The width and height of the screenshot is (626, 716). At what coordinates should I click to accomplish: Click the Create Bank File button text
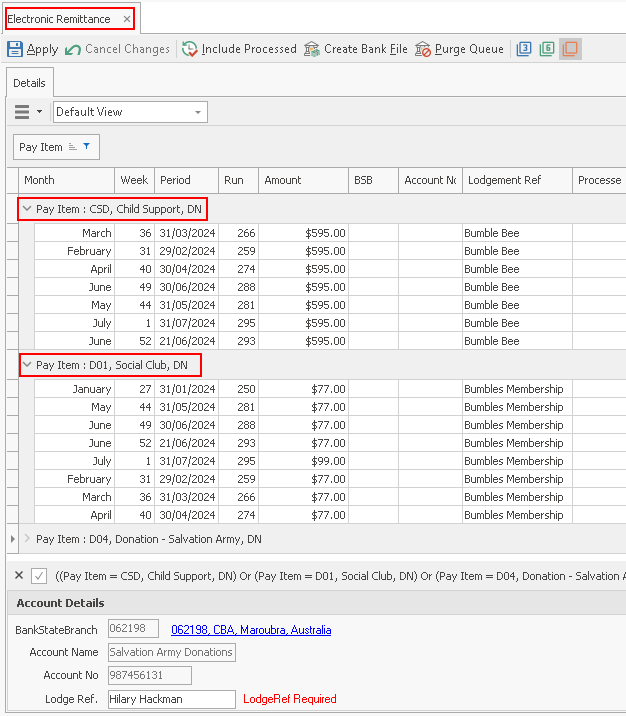[366, 49]
